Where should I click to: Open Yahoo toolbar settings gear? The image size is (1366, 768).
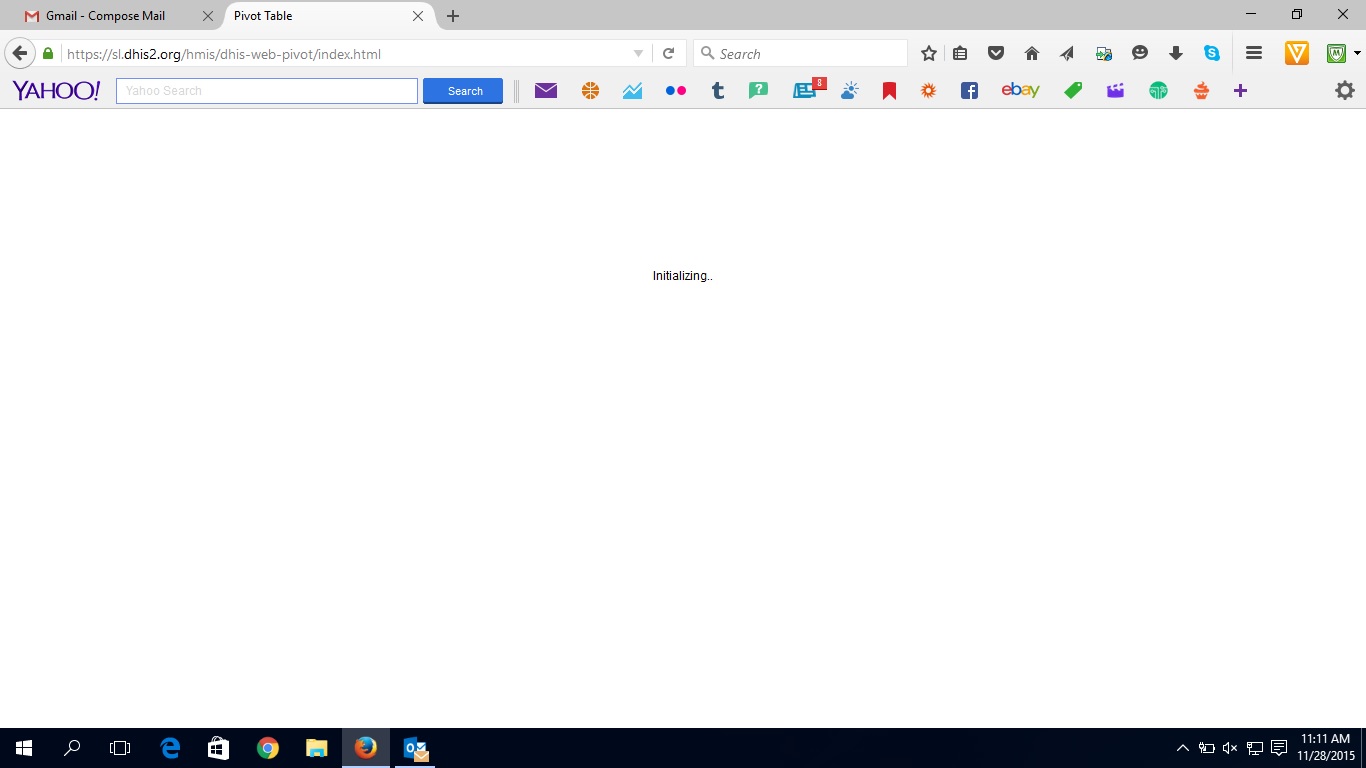click(x=1344, y=91)
